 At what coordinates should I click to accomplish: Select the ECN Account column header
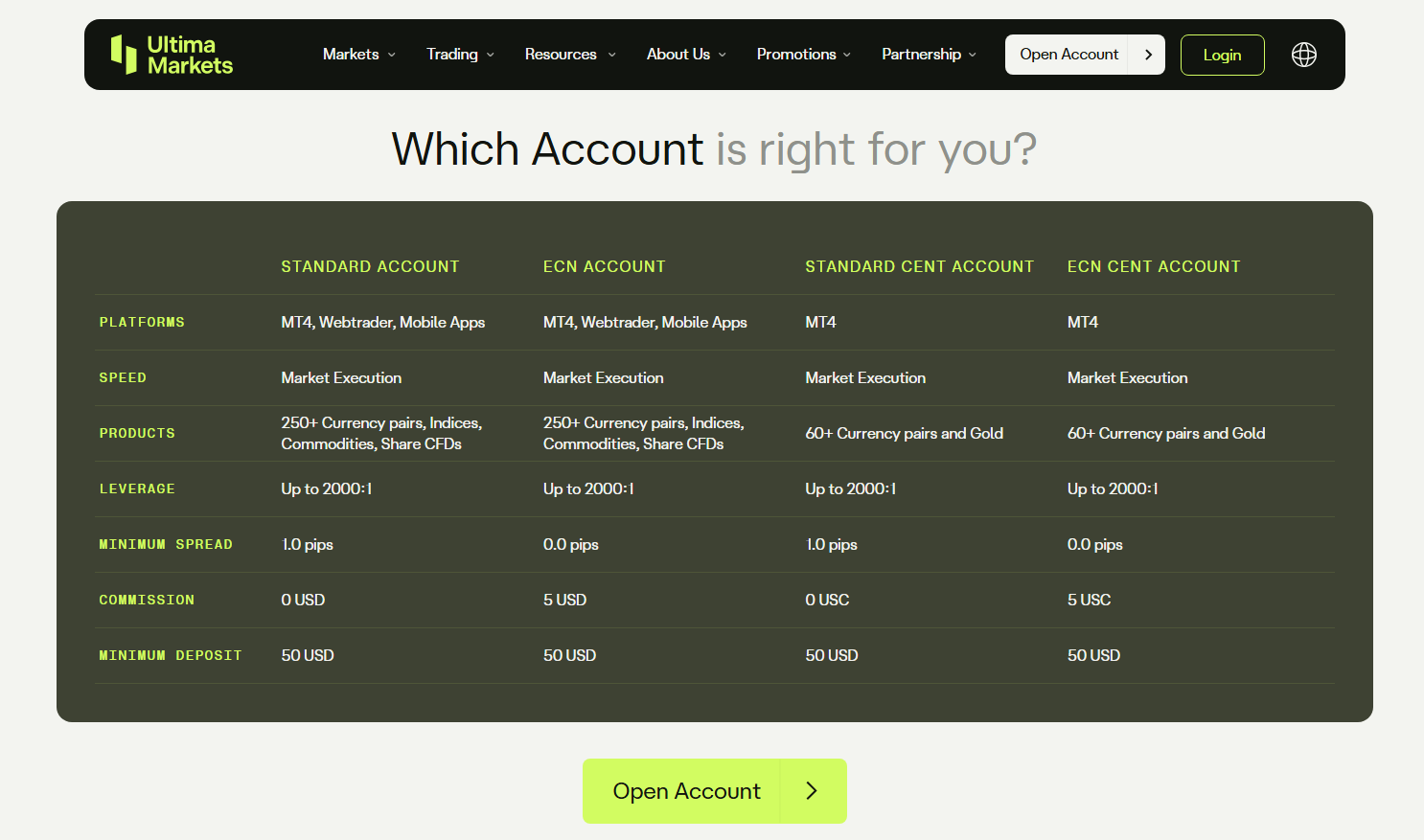604,266
